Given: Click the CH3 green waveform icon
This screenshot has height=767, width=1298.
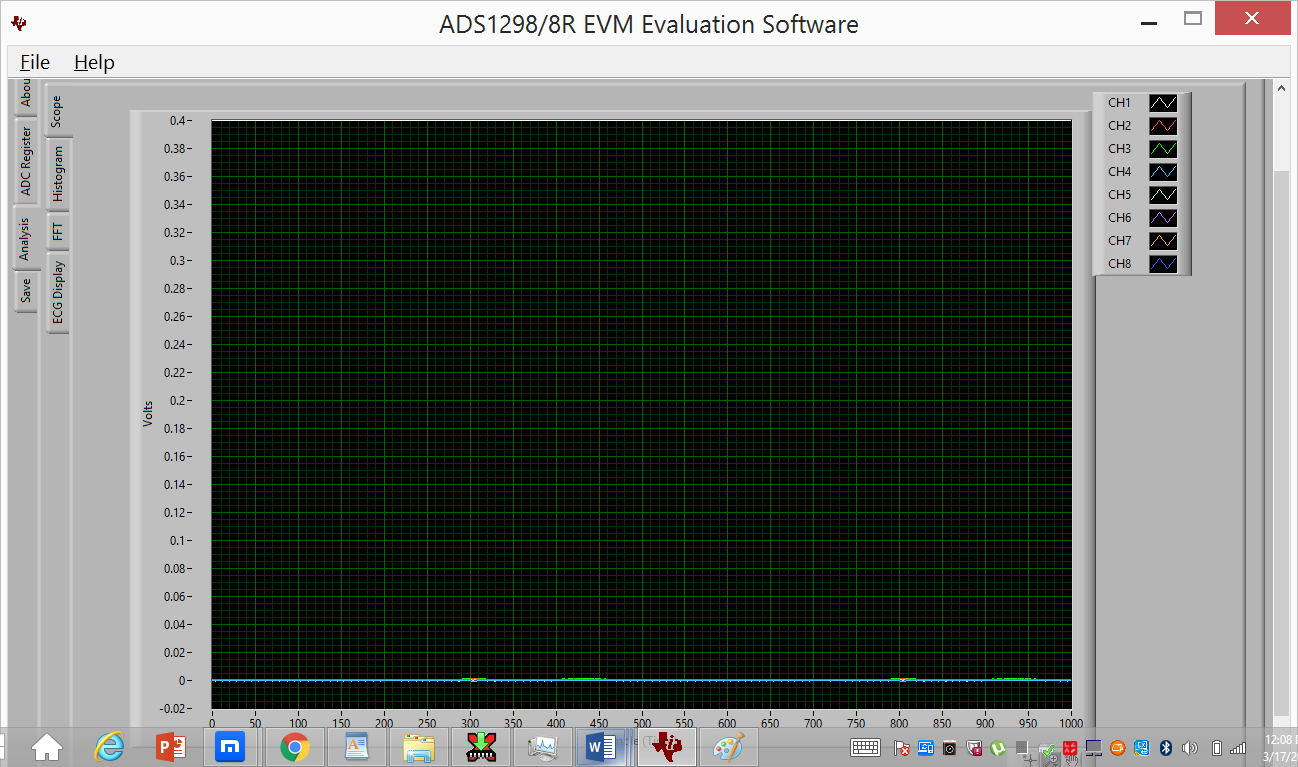Looking at the screenshot, I should pyautogui.click(x=1162, y=148).
